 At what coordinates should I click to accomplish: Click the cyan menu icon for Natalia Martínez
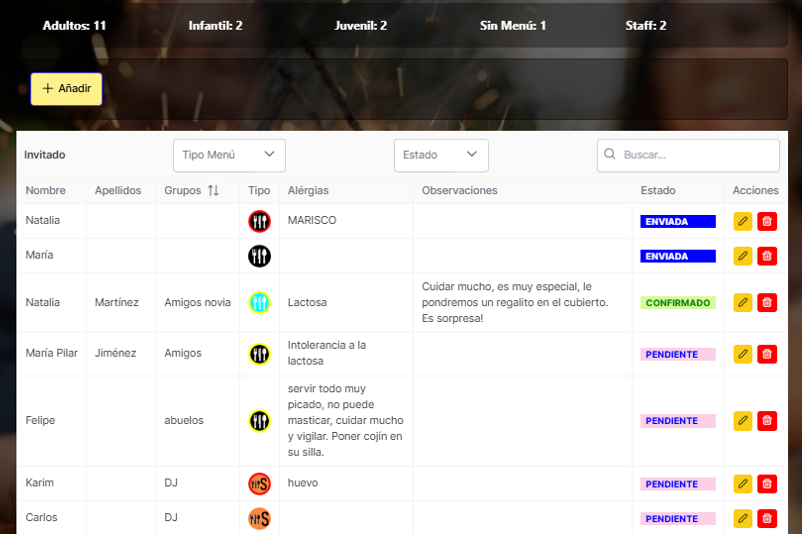(259, 302)
